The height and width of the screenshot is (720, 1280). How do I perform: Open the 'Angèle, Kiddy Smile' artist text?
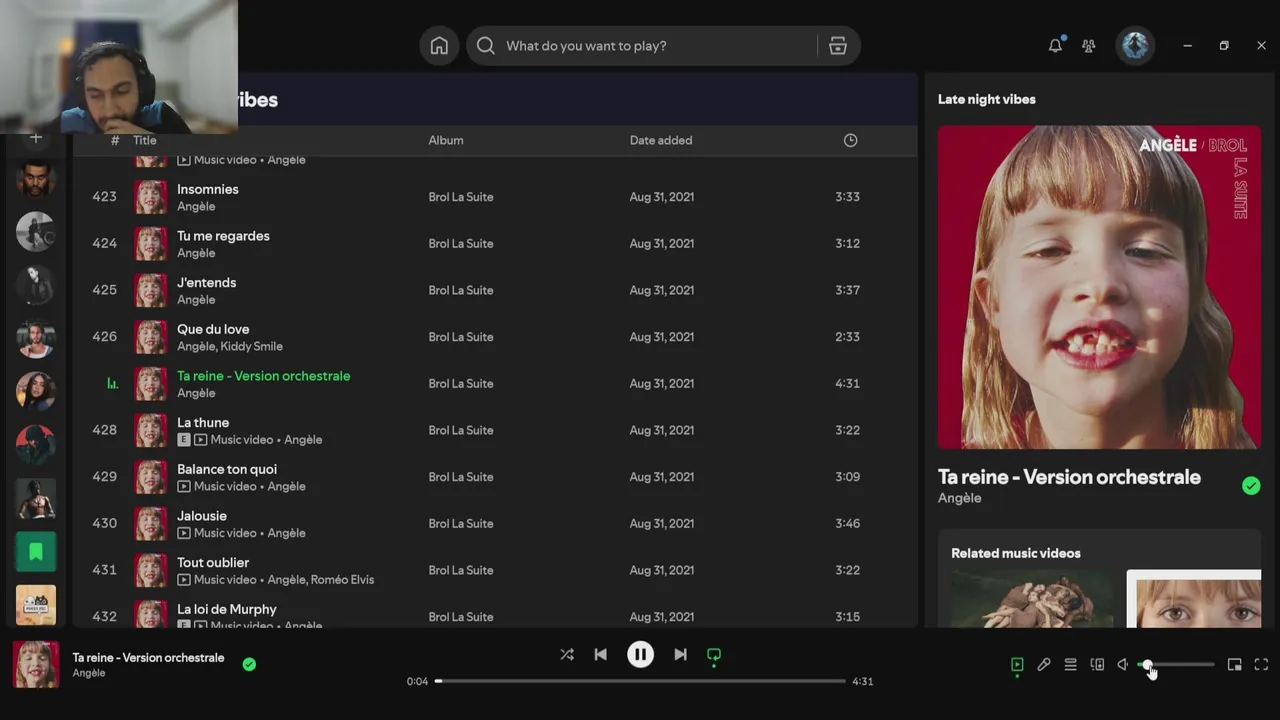[230, 346]
